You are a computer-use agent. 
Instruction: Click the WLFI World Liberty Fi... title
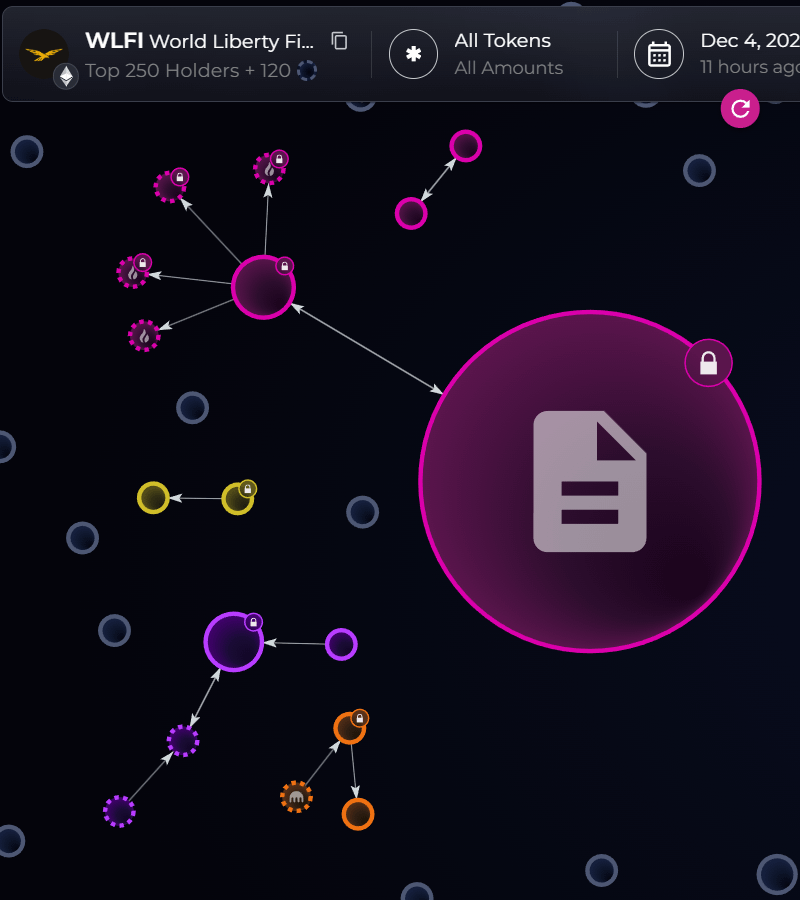click(200, 41)
